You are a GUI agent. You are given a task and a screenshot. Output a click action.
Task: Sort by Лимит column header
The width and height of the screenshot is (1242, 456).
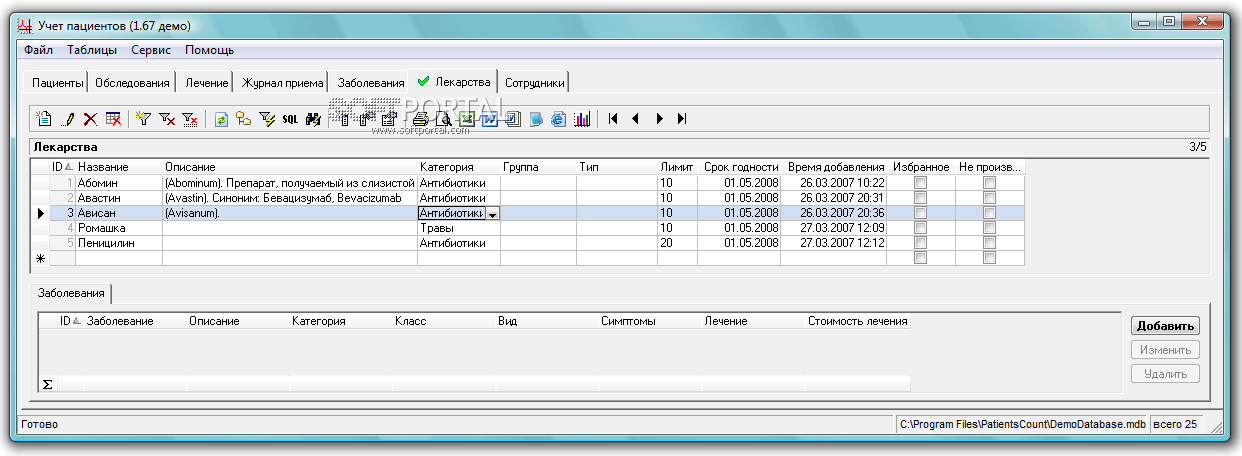(x=677, y=167)
